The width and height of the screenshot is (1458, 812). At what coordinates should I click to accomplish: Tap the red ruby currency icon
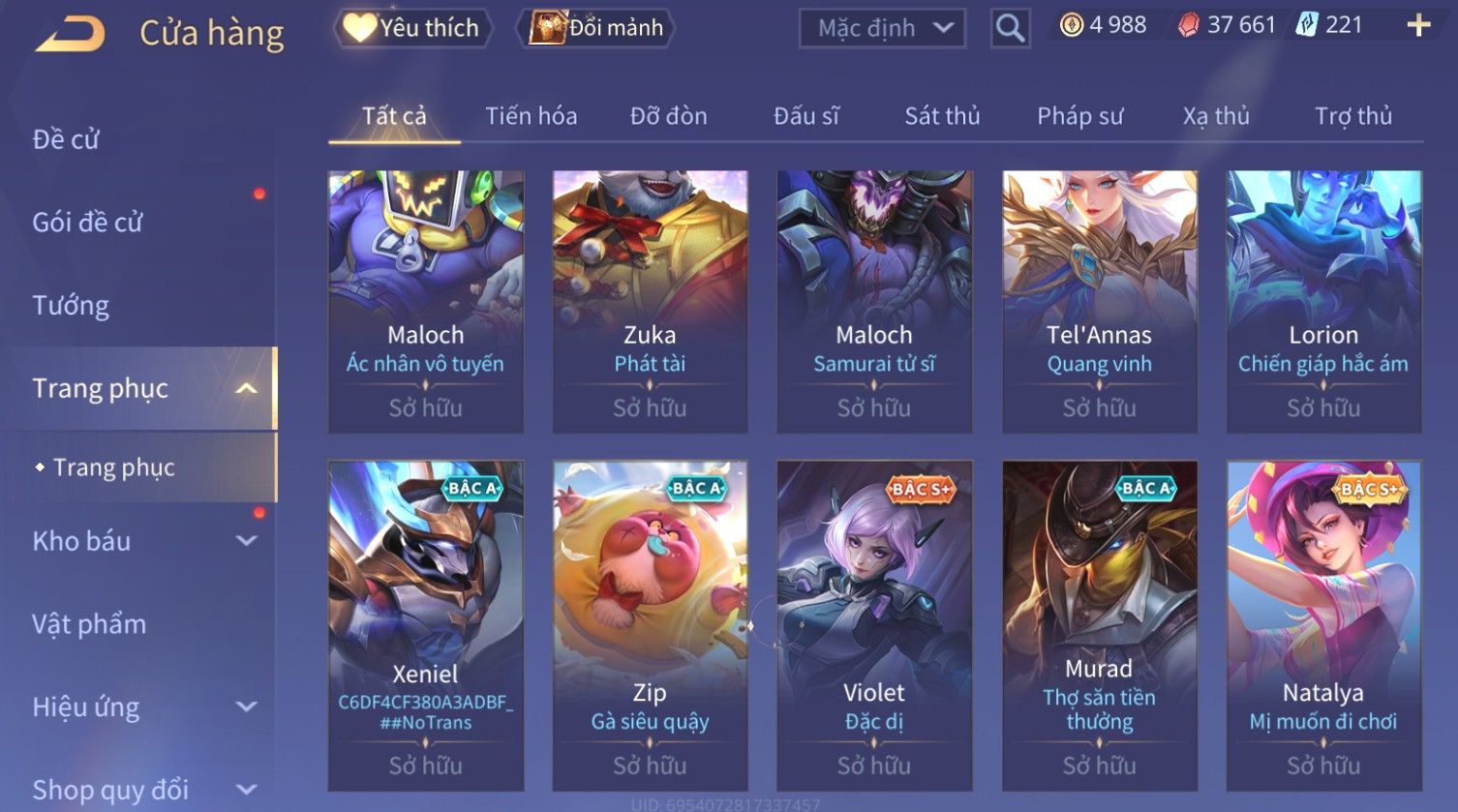tap(1188, 25)
